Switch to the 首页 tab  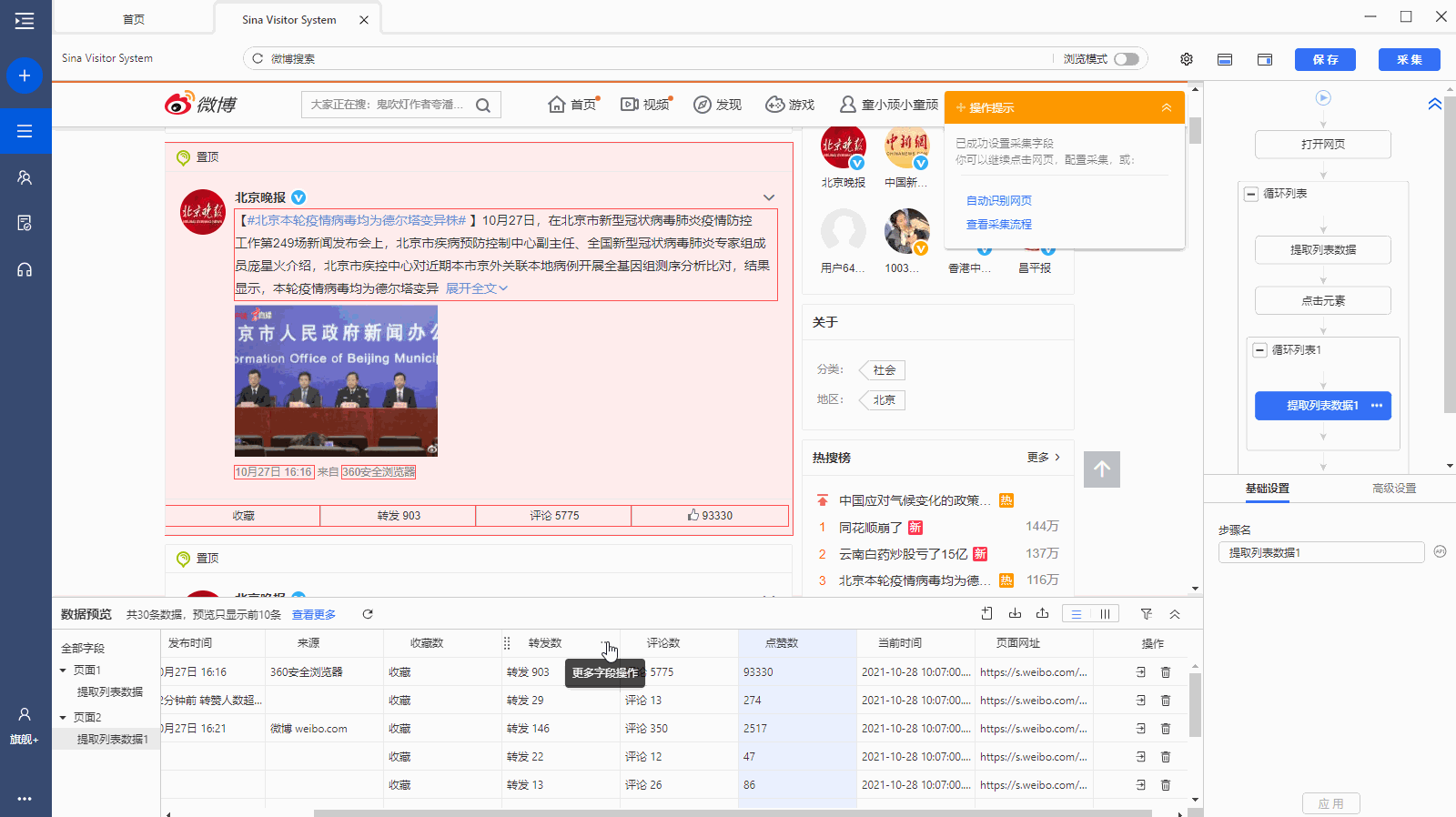(x=134, y=19)
